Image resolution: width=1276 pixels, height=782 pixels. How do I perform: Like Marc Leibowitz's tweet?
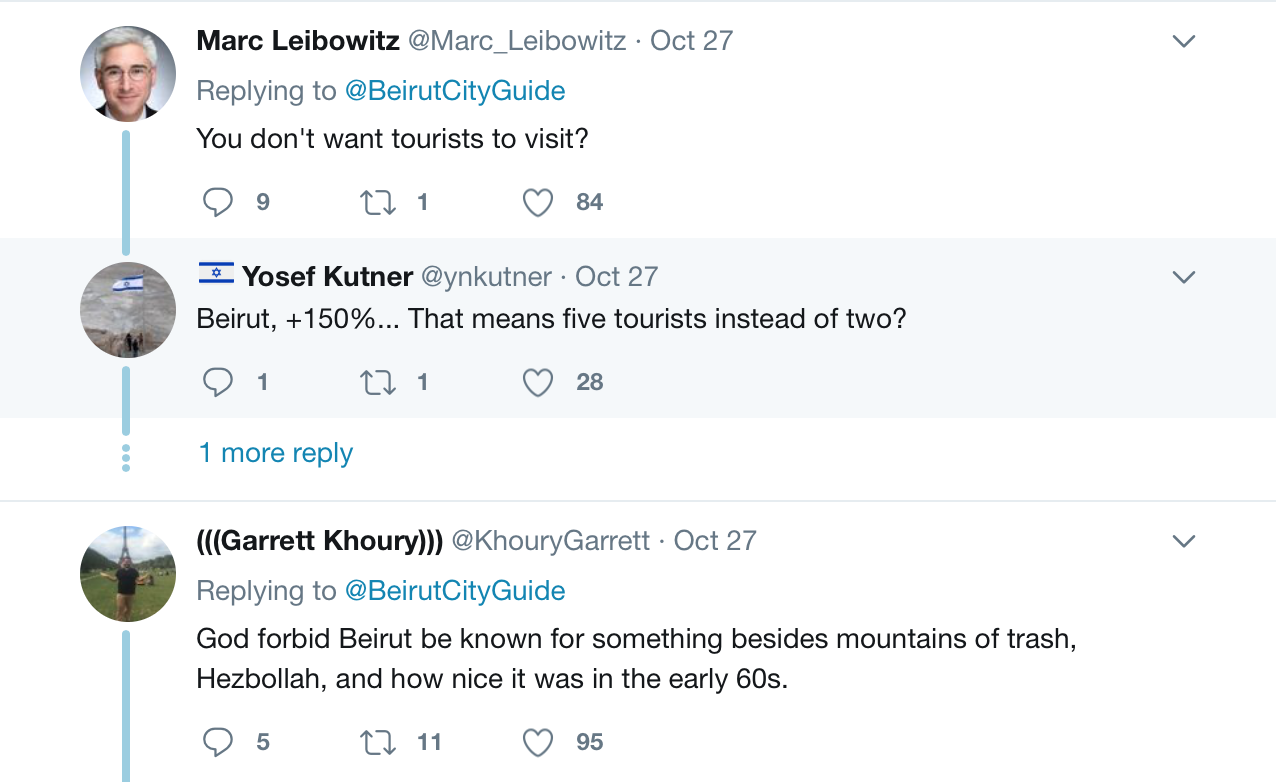click(538, 203)
